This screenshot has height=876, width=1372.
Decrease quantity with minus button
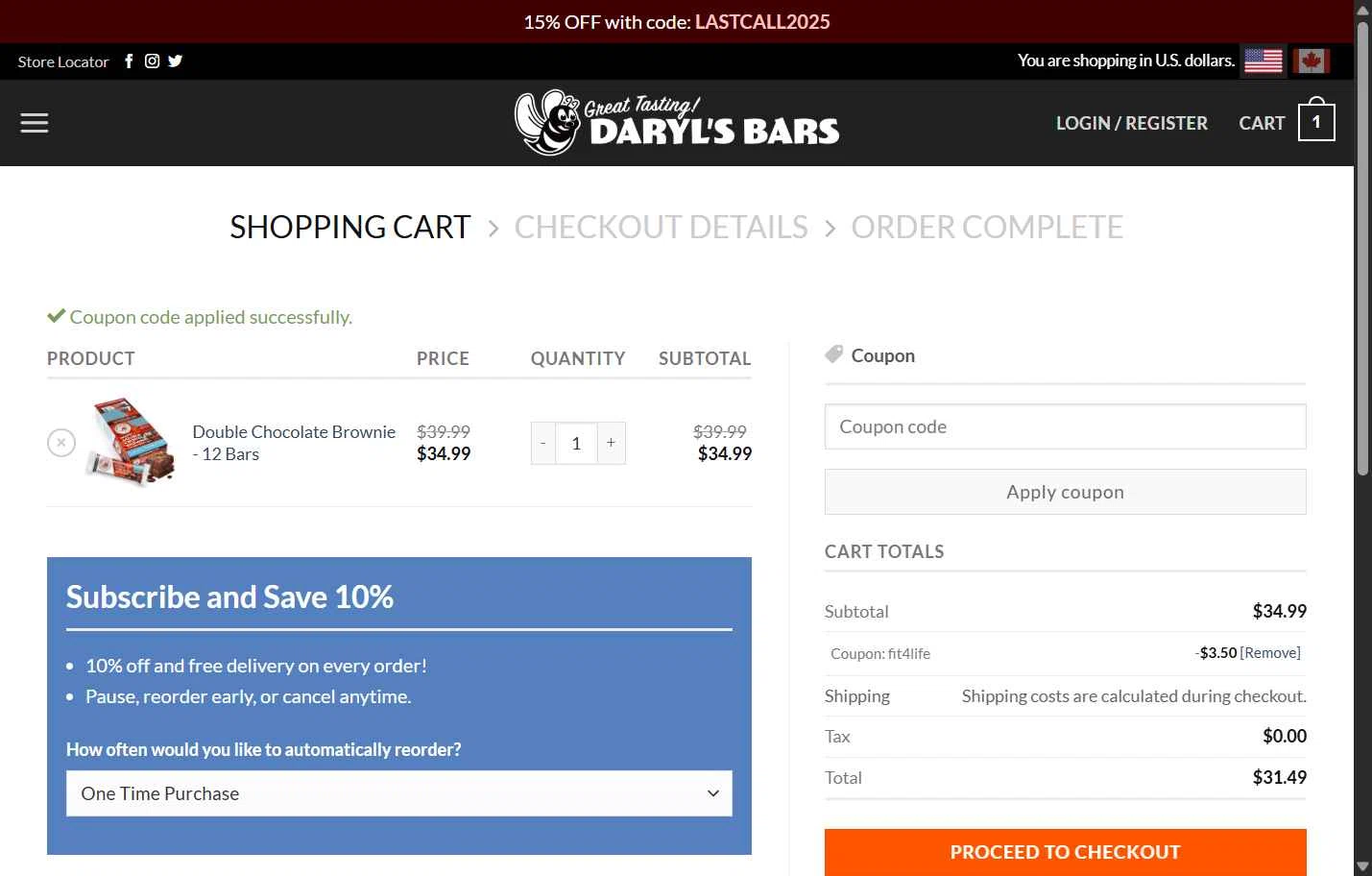(543, 443)
